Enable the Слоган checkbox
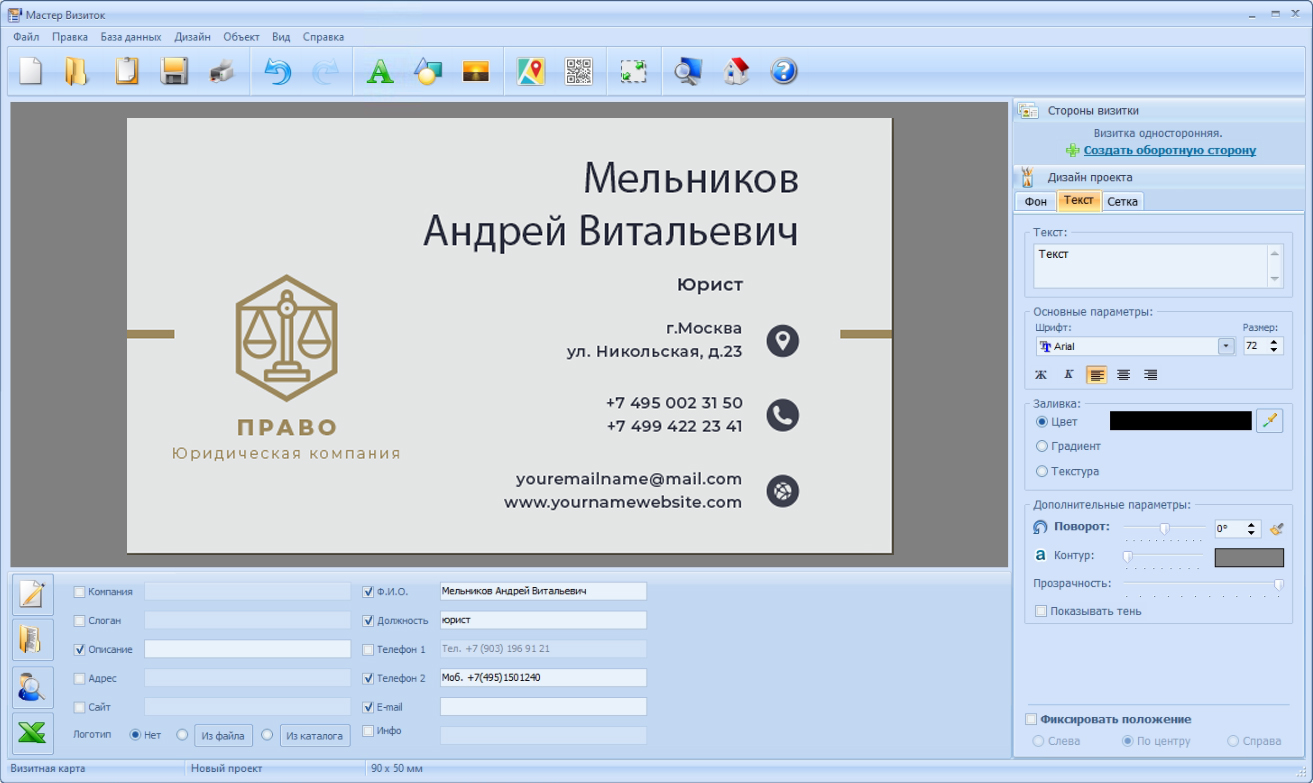The height and width of the screenshot is (783, 1313). (80, 621)
